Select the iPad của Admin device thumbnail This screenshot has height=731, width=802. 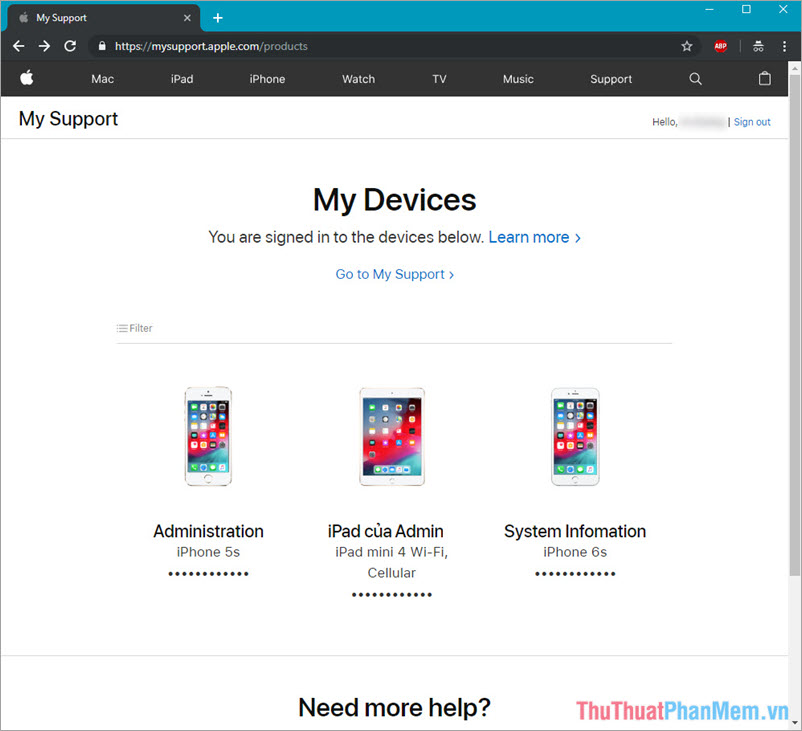(x=391, y=435)
